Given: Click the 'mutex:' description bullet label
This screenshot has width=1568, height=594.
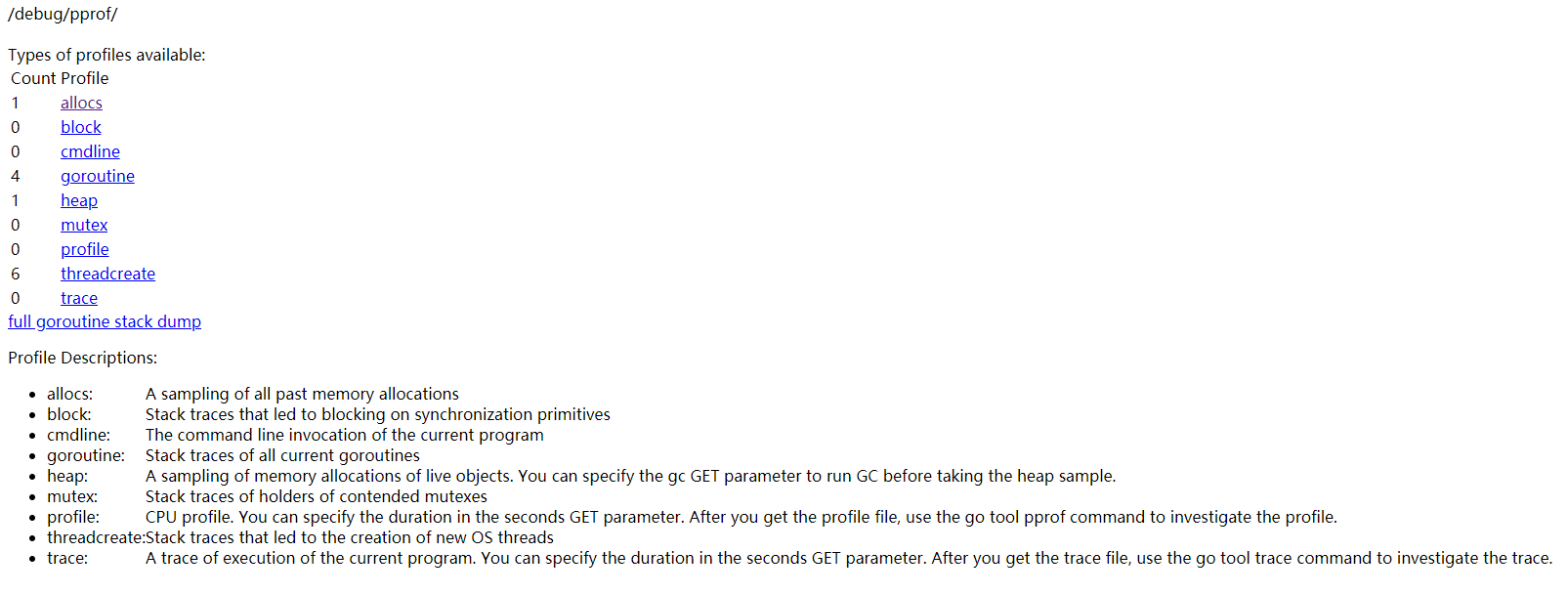Looking at the screenshot, I should (x=72, y=496).
